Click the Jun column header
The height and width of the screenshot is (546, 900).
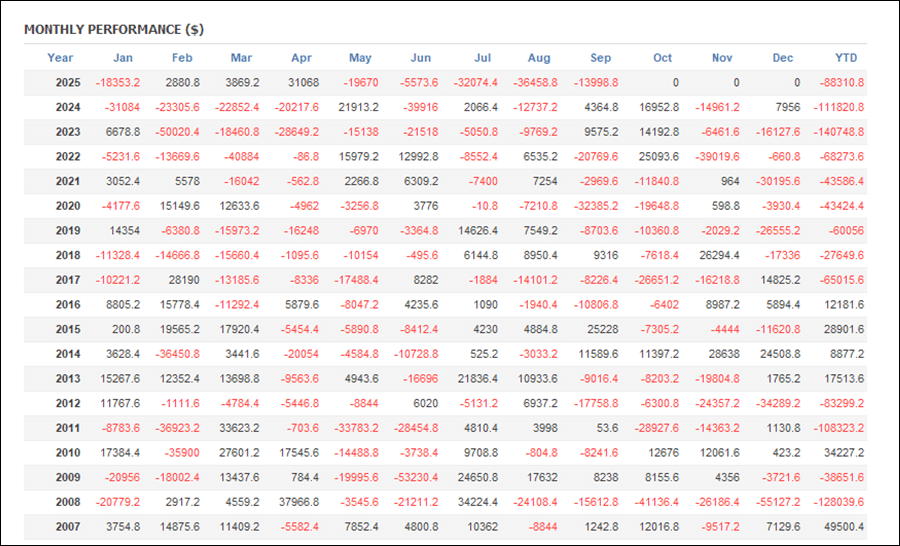421,58
